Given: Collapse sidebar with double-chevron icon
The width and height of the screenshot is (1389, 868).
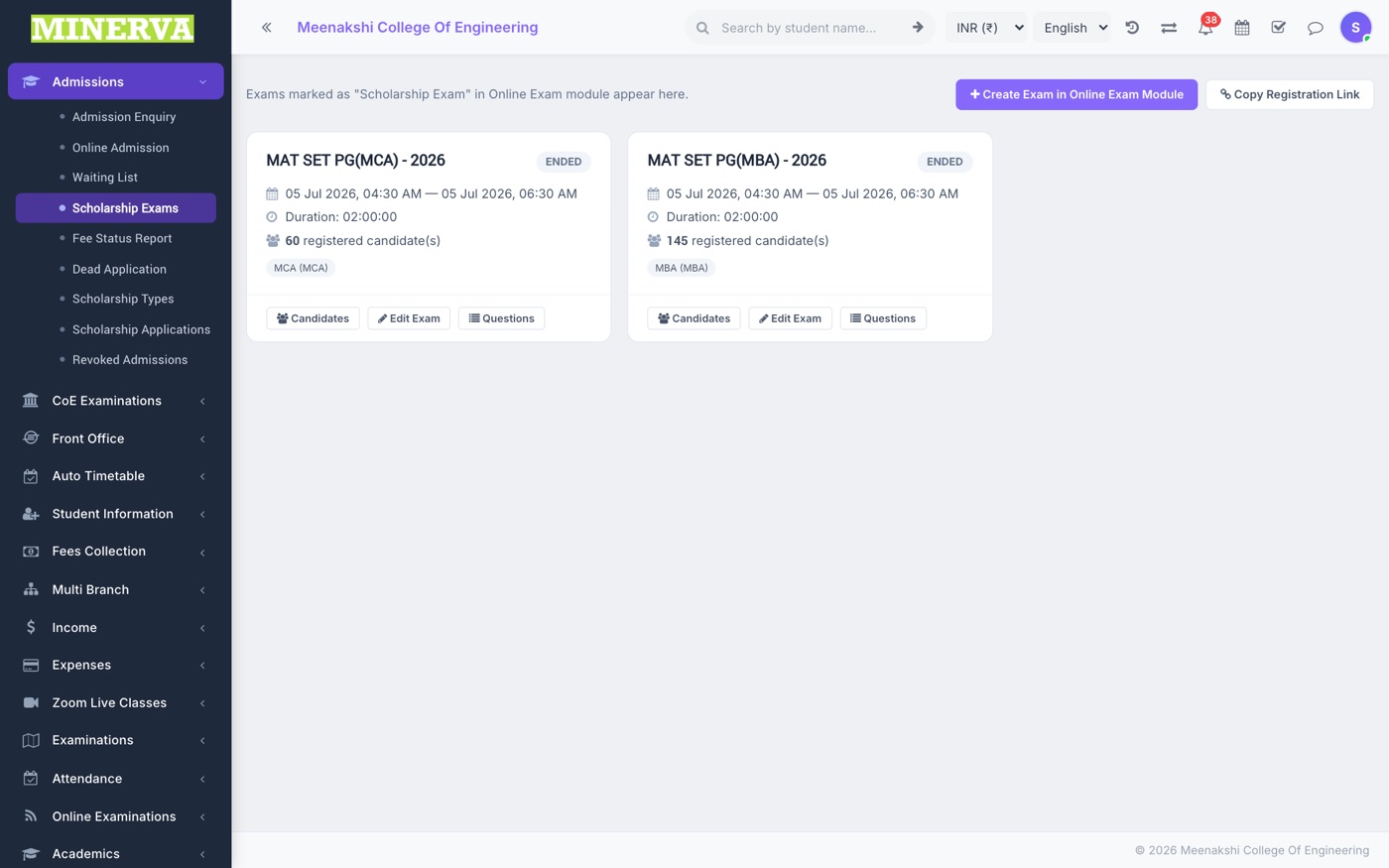Looking at the screenshot, I should click(266, 28).
